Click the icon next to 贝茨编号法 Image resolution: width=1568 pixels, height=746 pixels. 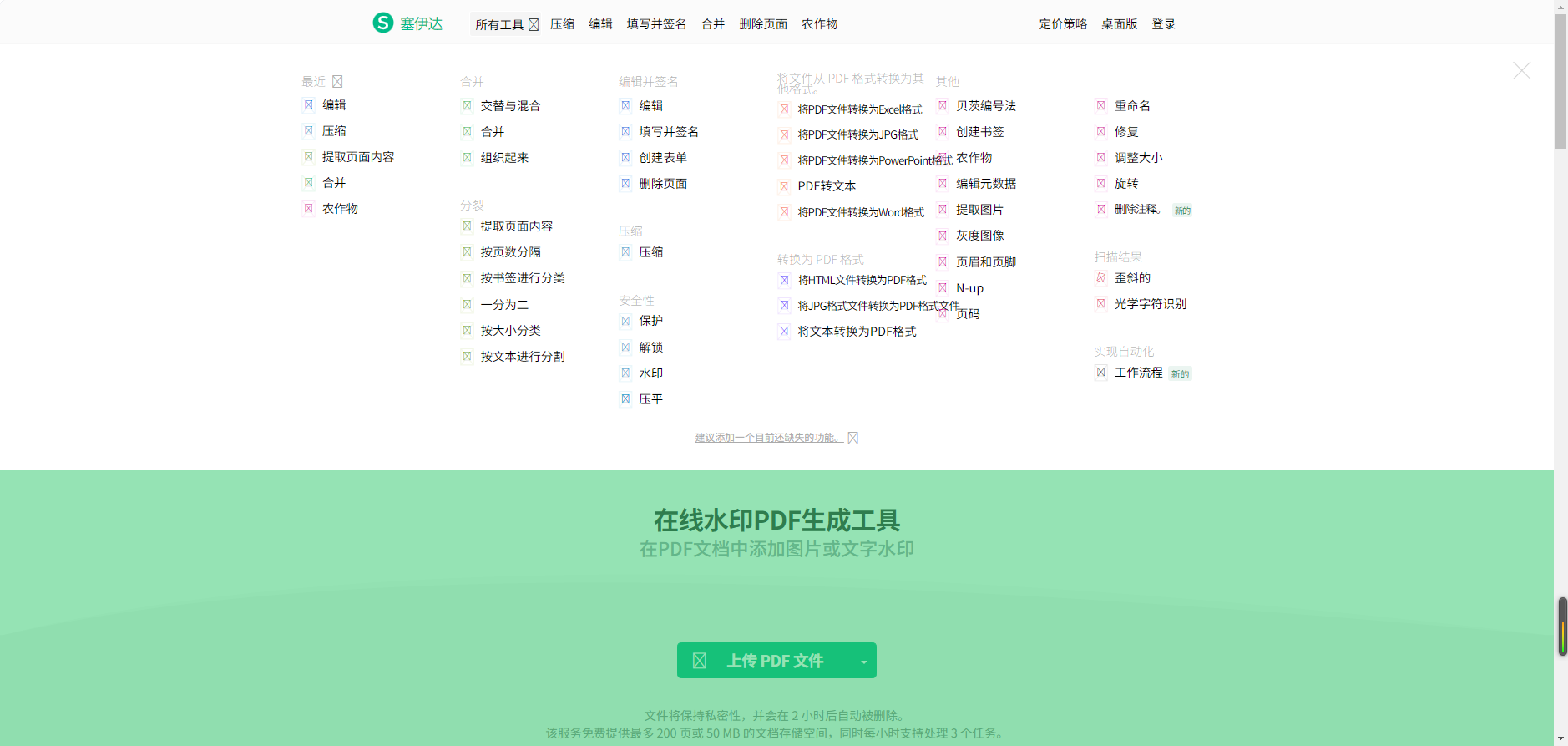(x=942, y=106)
